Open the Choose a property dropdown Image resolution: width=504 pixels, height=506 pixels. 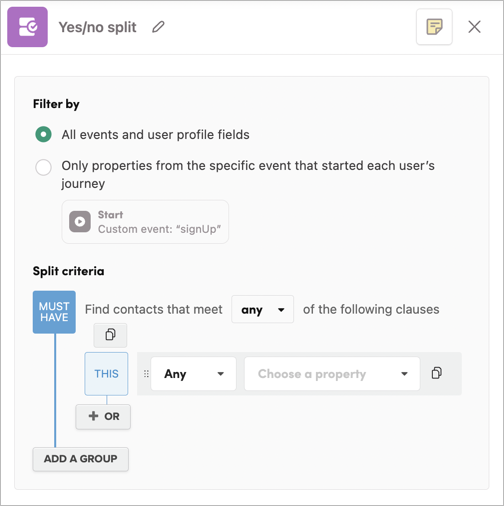(332, 374)
